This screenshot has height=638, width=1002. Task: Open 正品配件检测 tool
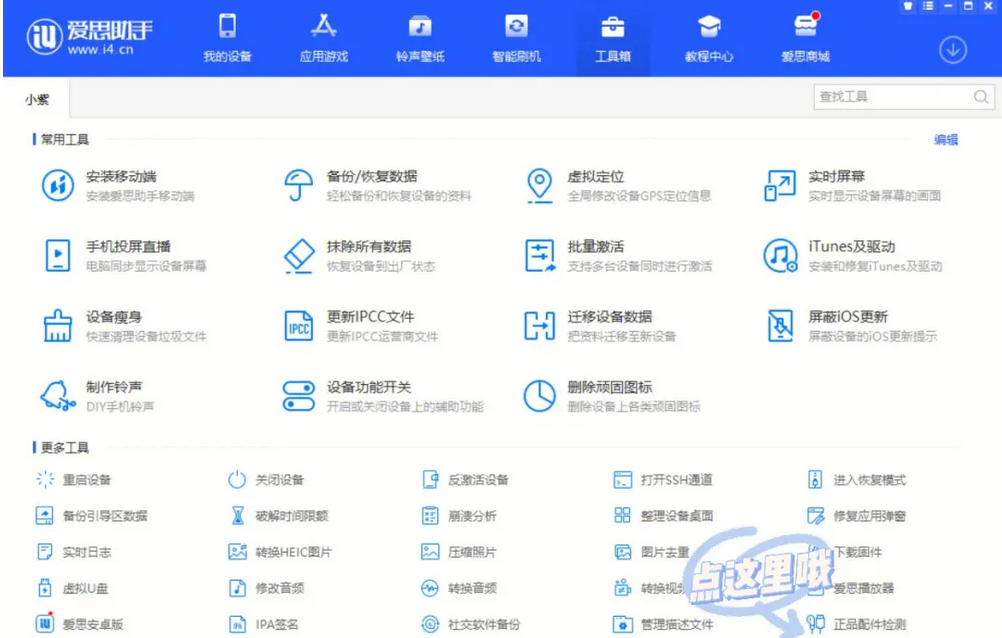857,624
